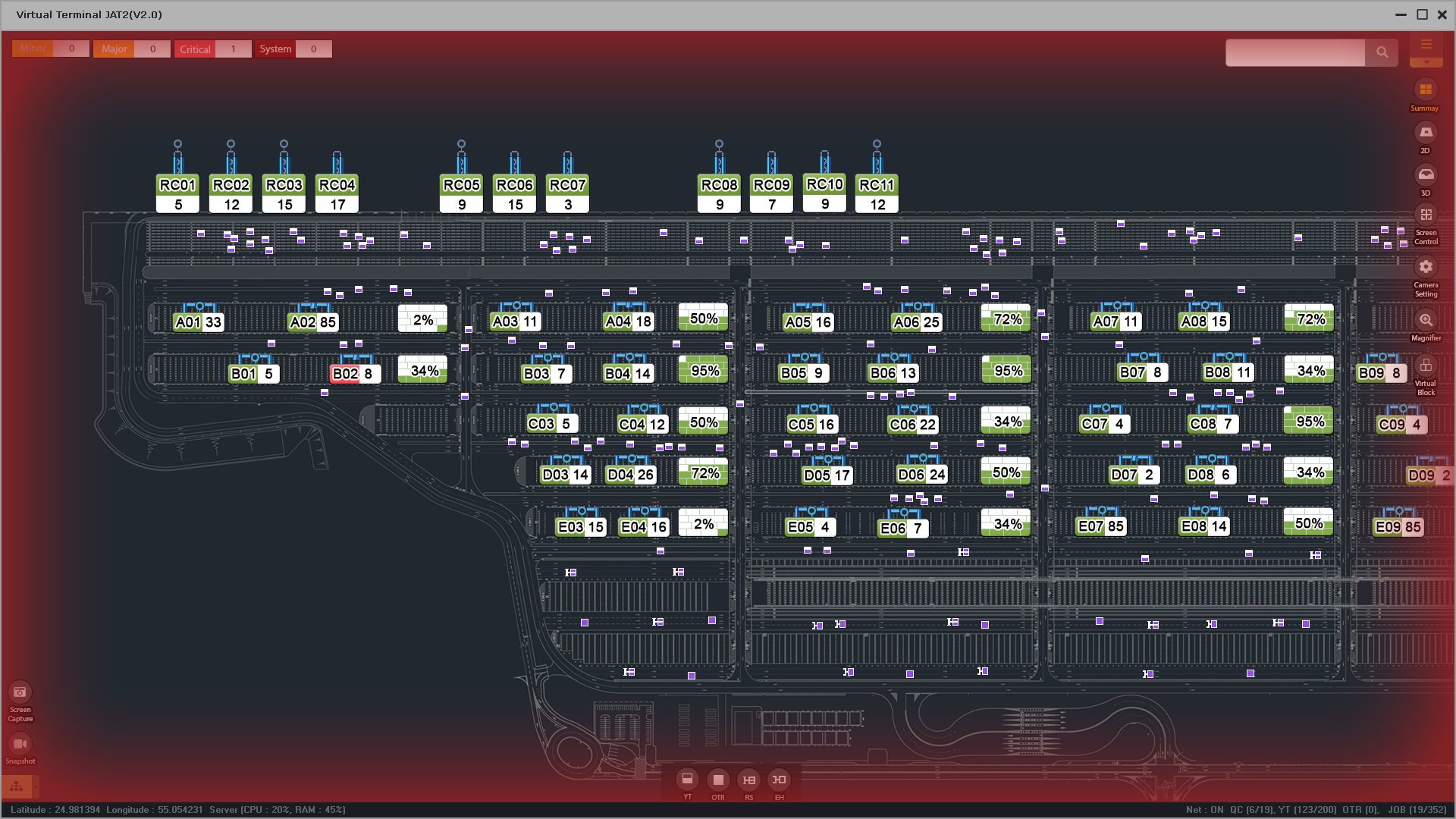Image resolution: width=1456 pixels, height=819 pixels.
Task: Open the Summary view icon
Action: [1426, 90]
